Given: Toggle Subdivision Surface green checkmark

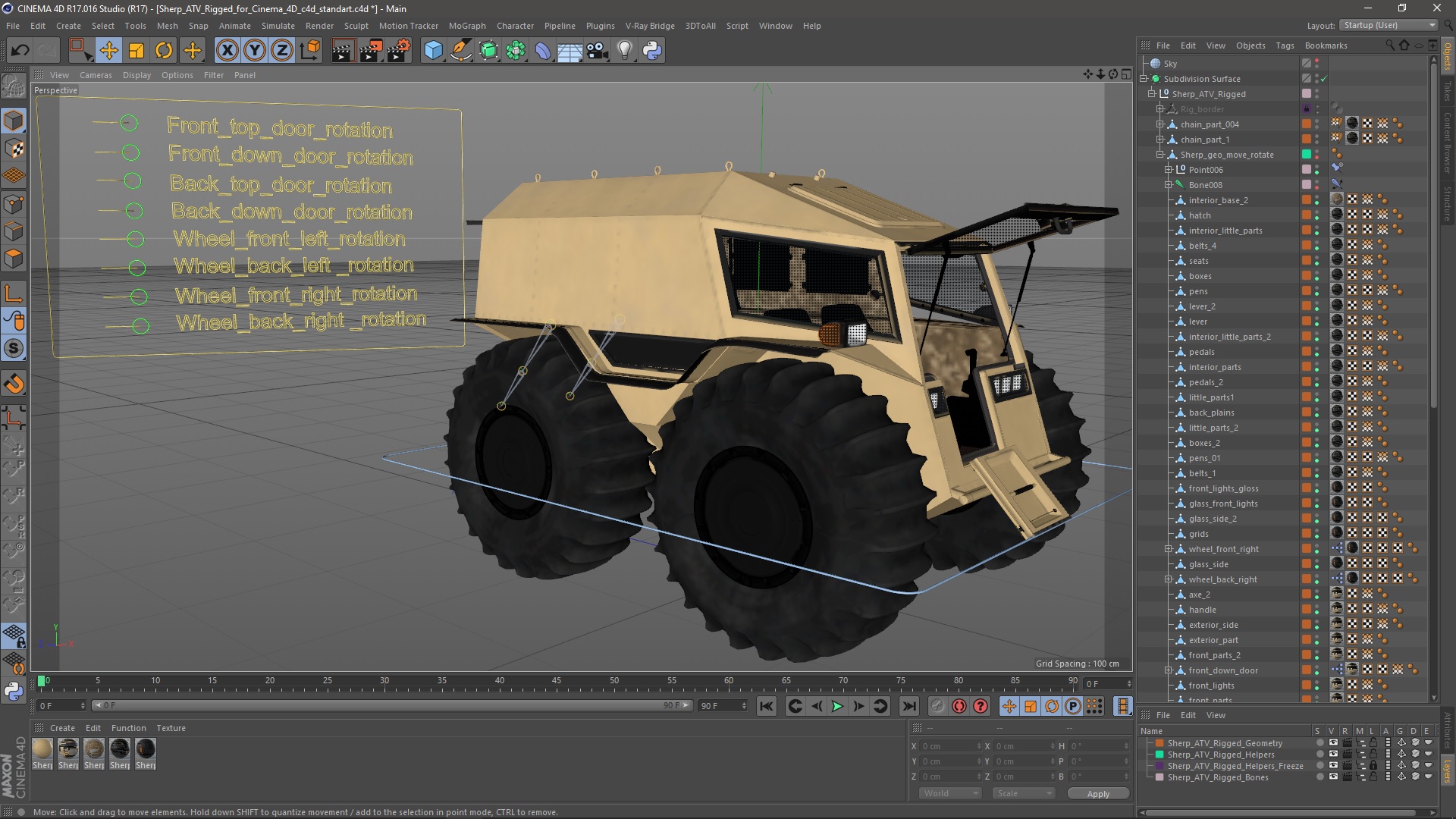Looking at the screenshot, I should tap(1324, 79).
